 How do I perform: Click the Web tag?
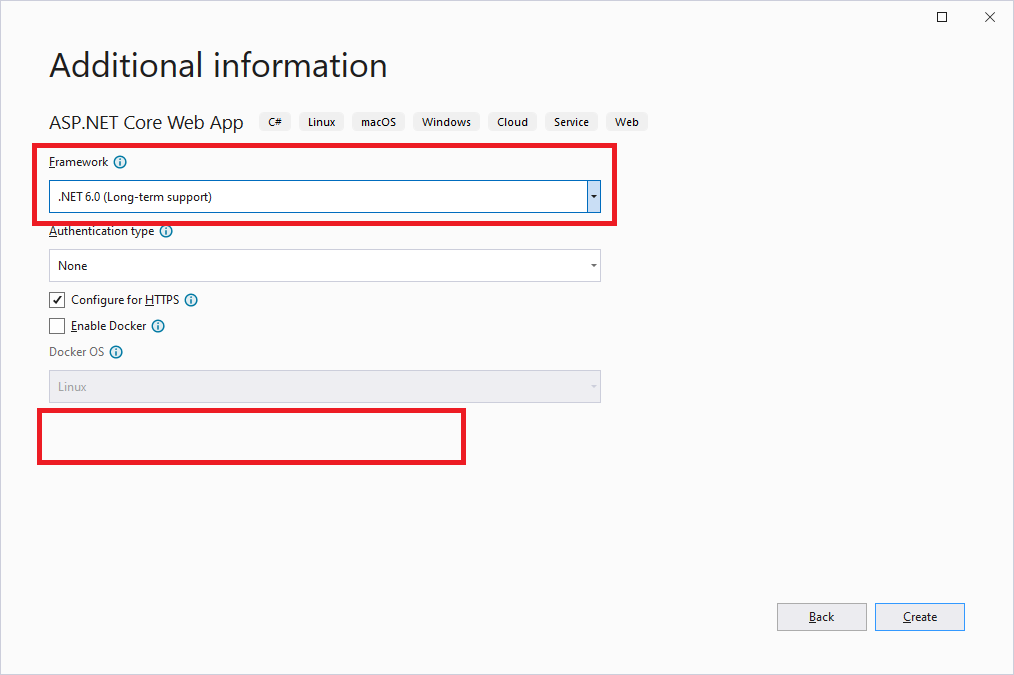pos(626,121)
